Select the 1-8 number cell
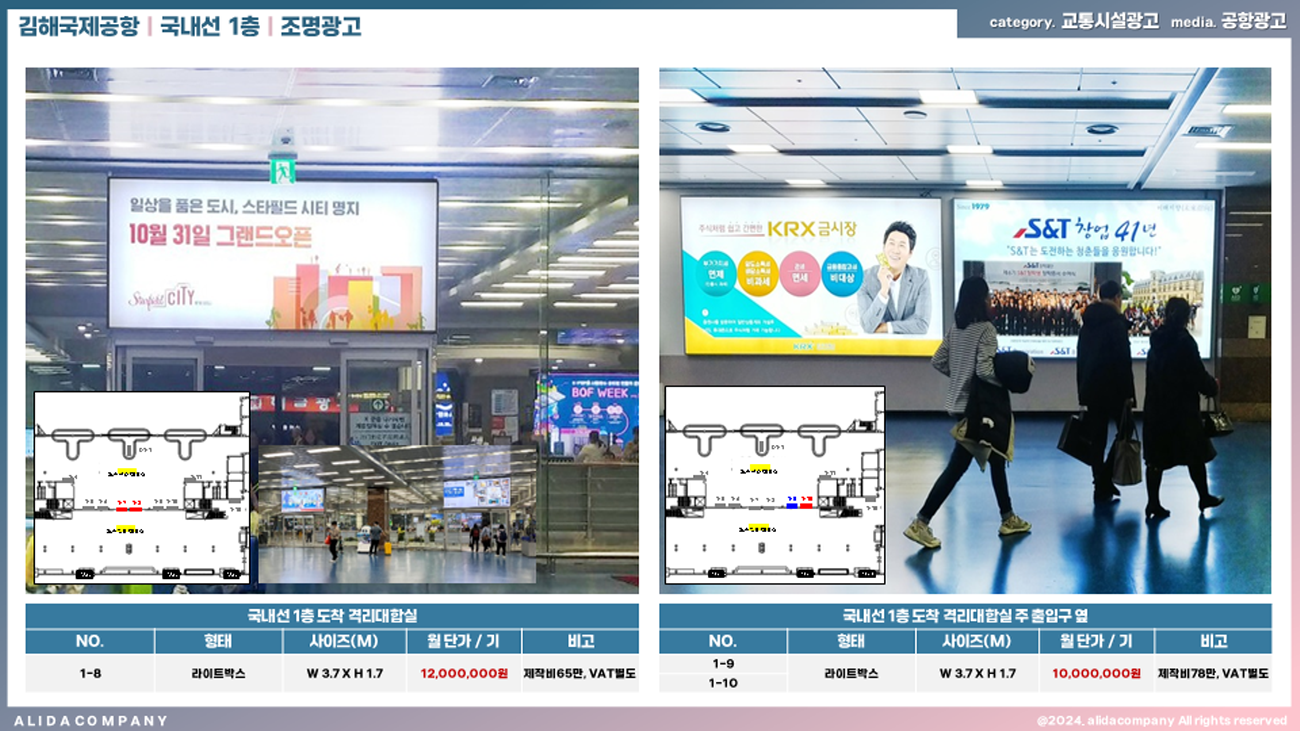The height and width of the screenshot is (731, 1300). click(x=90, y=673)
